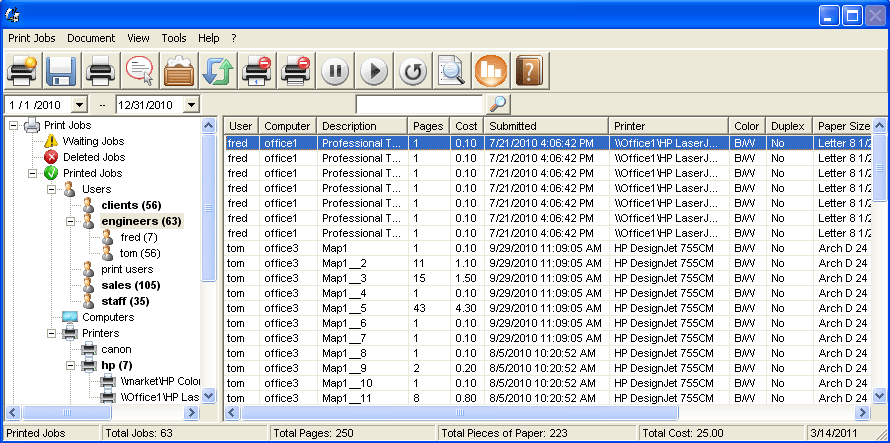890x443 pixels.
Task: Sort by the Computer column header
Action: (x=288, y=126)
